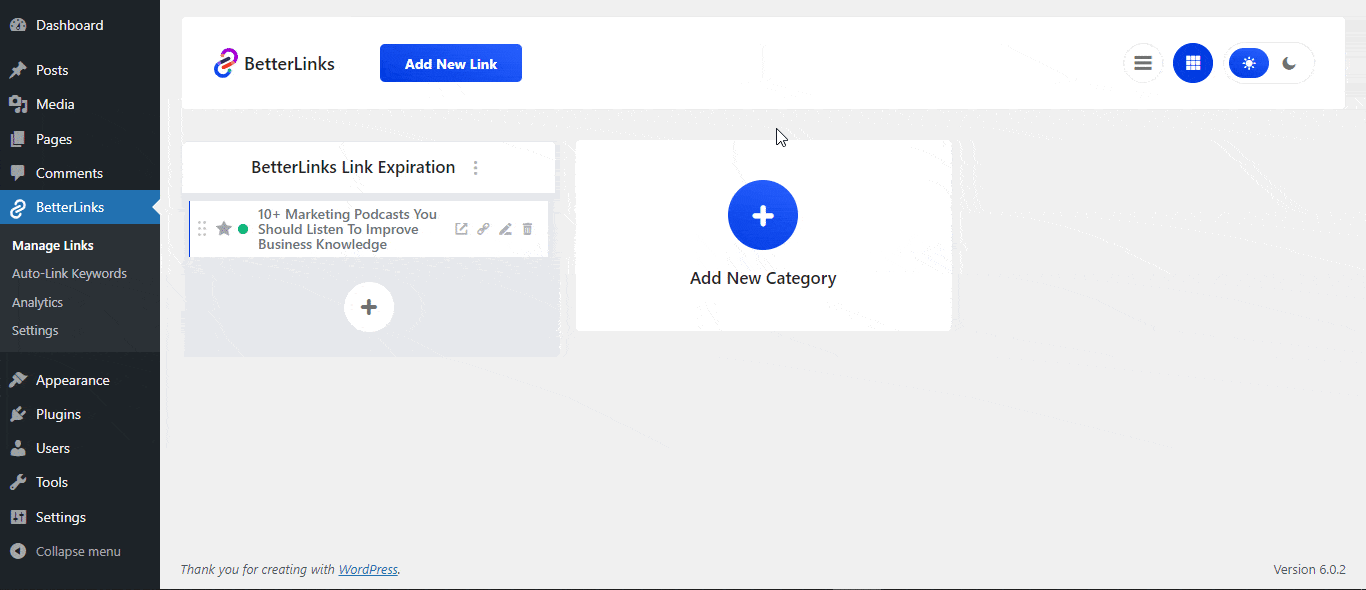This screenshot has height=590, width=1366.
Task: Go to BetterLinks Analytics page
Action: (x=37, y=302)
